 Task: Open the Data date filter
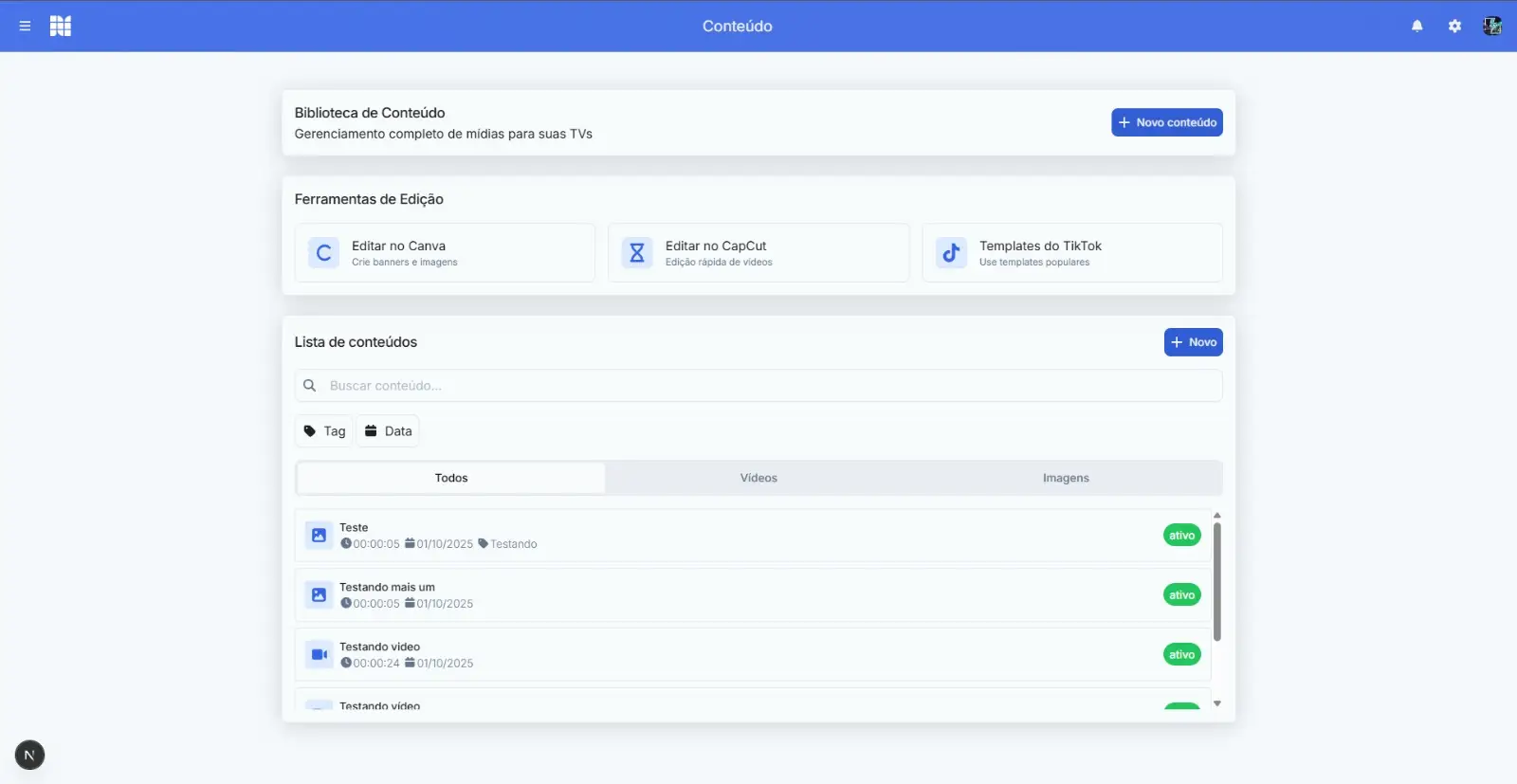[x=388, y=431]
